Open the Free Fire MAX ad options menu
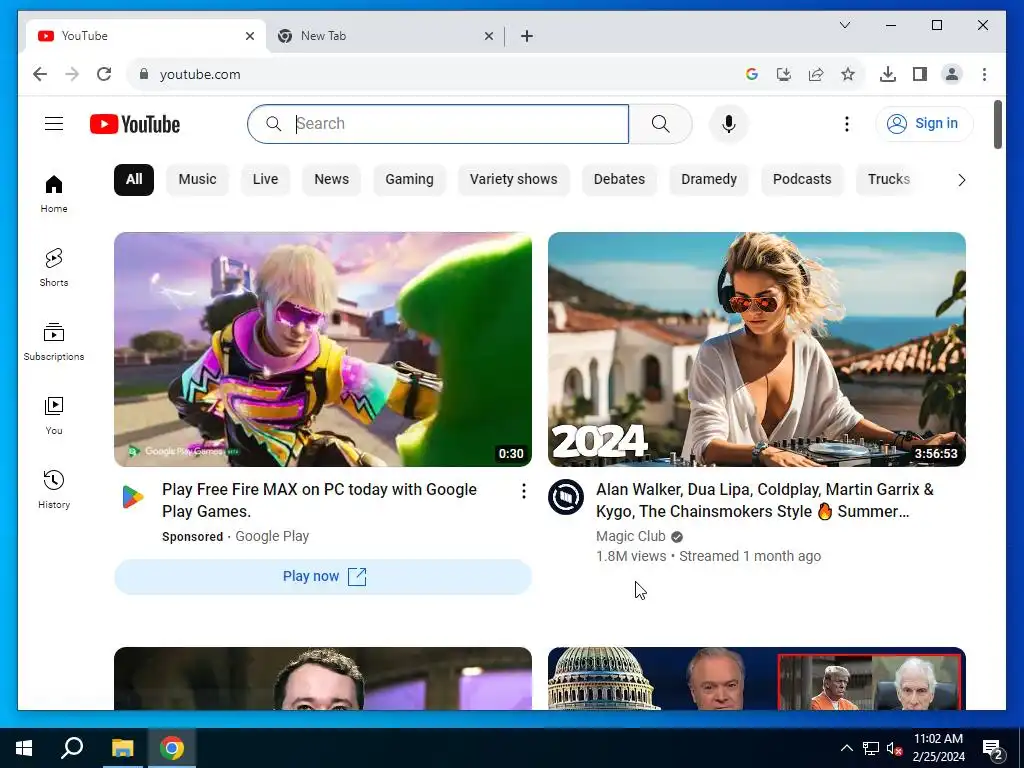The height and width of the screenshot is (768, 1024). coord(524,491)
